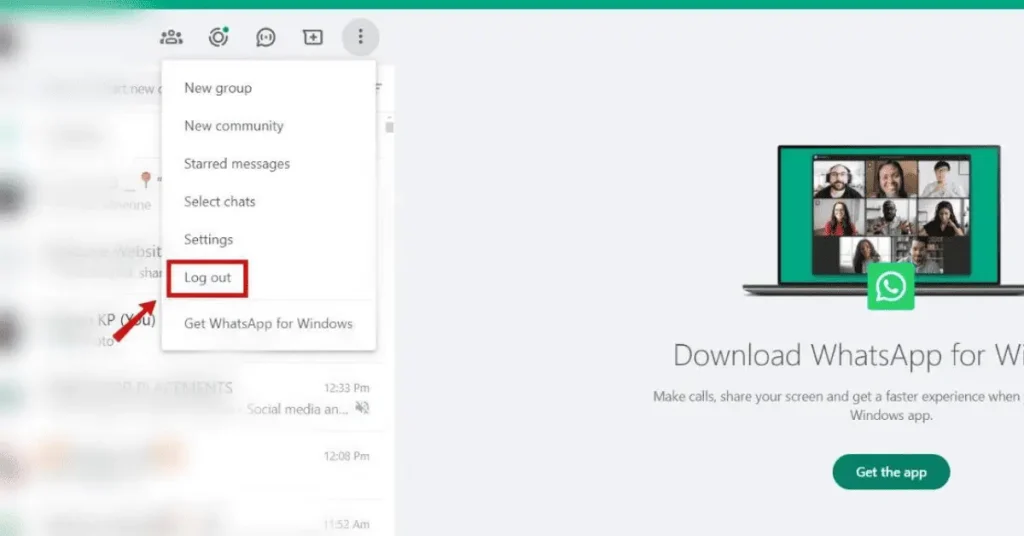Click the muted bell icon on chat
The image size is (1024, 536).
(x=362, y=408)
